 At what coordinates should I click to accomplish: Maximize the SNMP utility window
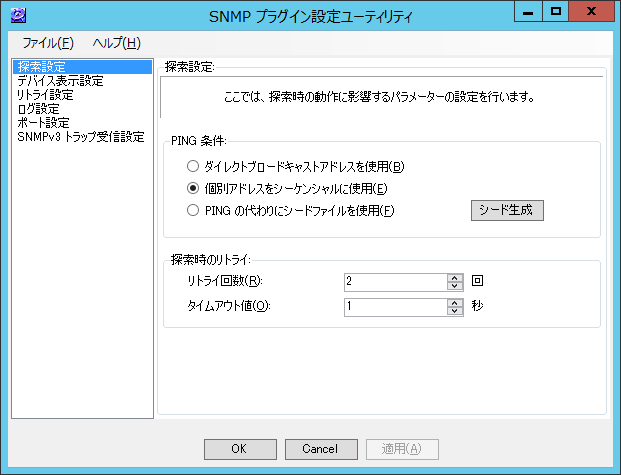click(x=555, y=11)
